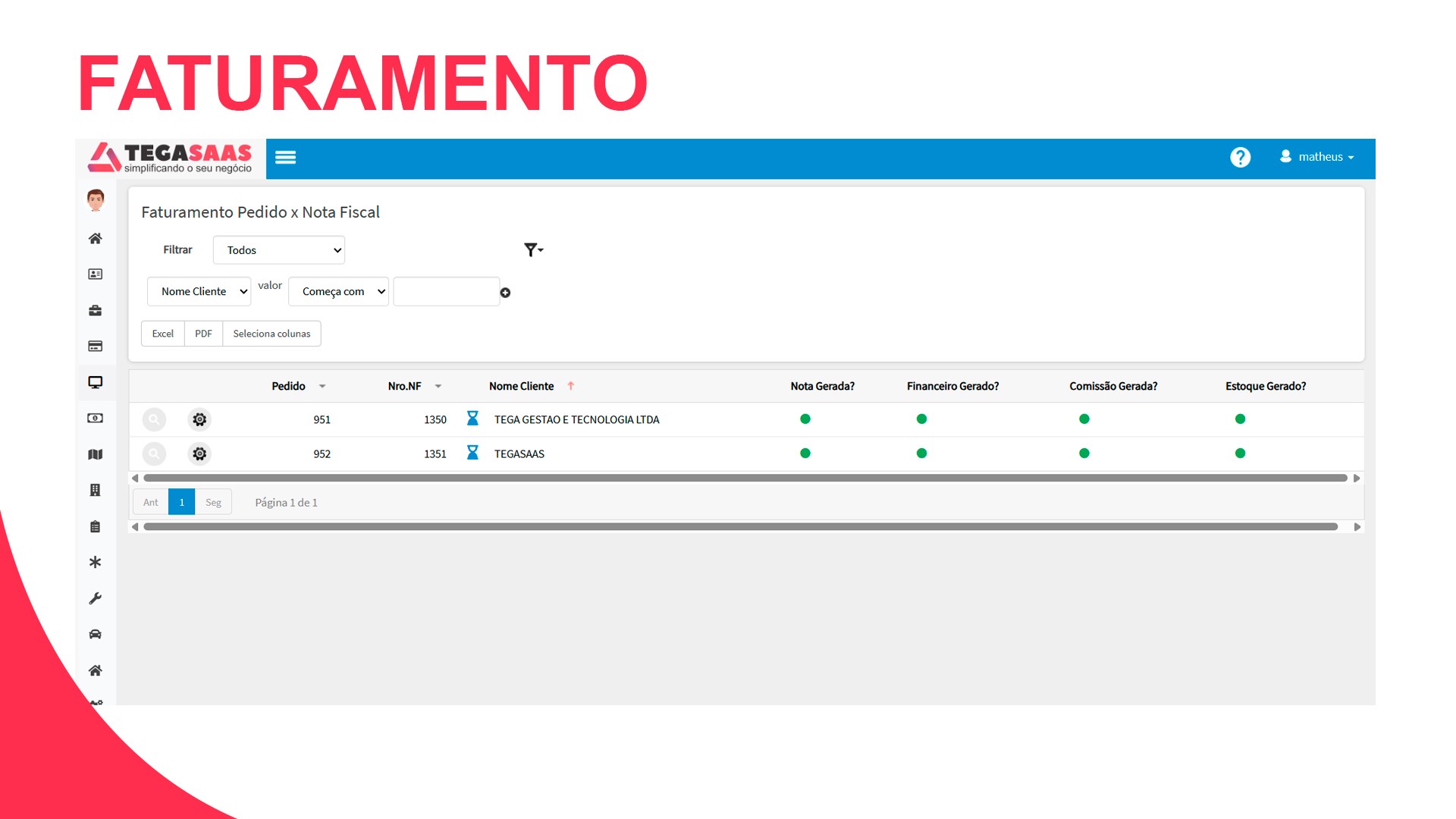The height and width of the screenshot is (819, 1456).
Task: Click the gear icon for pedido 951
Action: pos(199,419)
